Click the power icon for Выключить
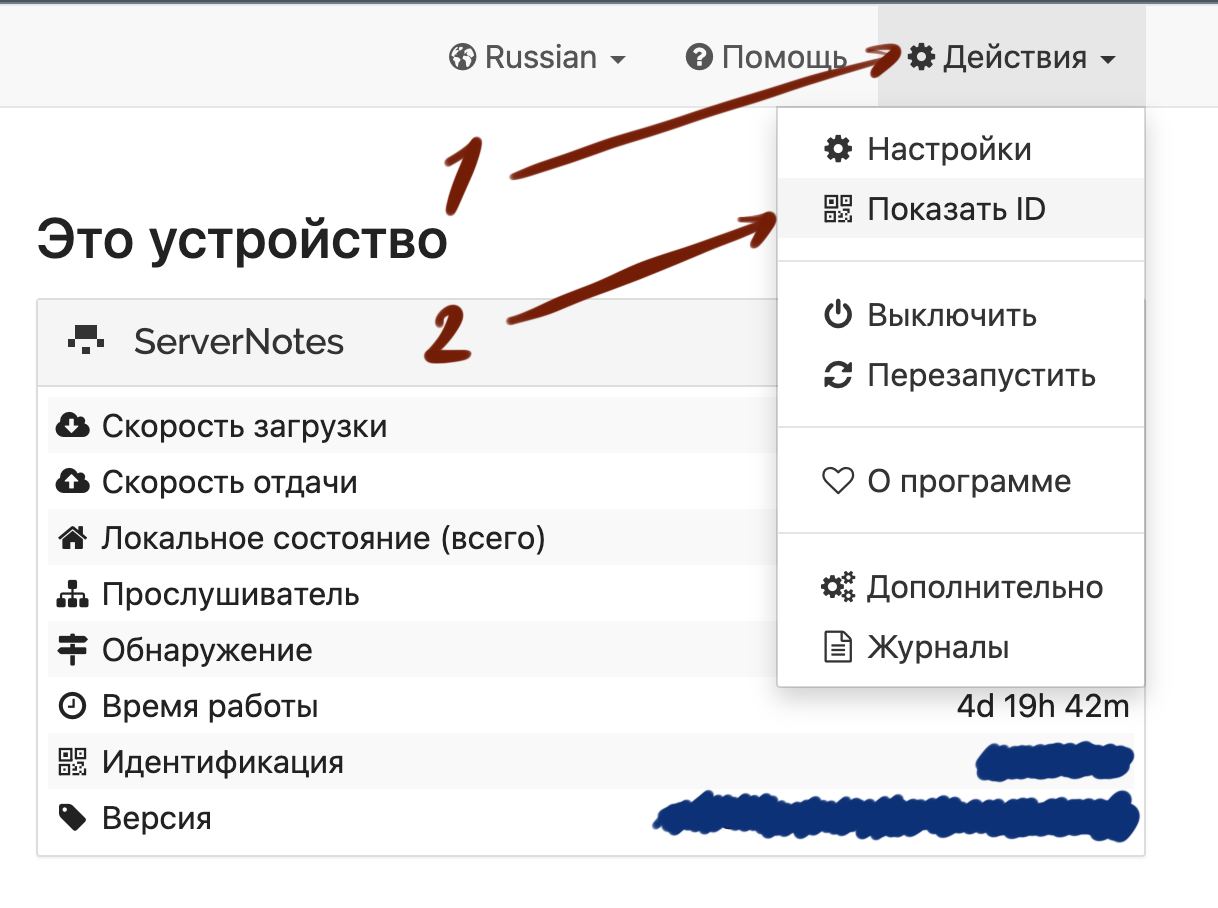The image size is (1218, 908). pos(837,316)
